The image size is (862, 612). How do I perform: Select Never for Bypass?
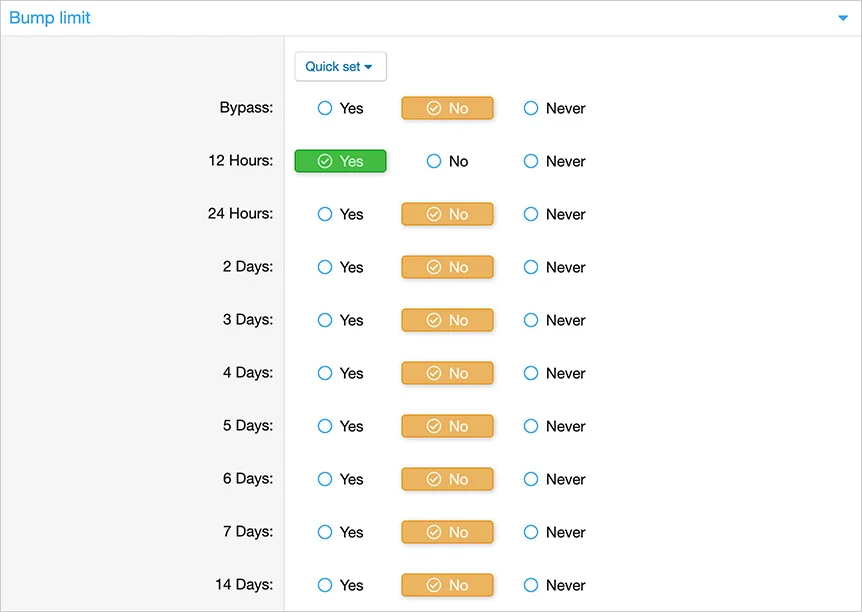pyautogui.click(x=531, y=108)
